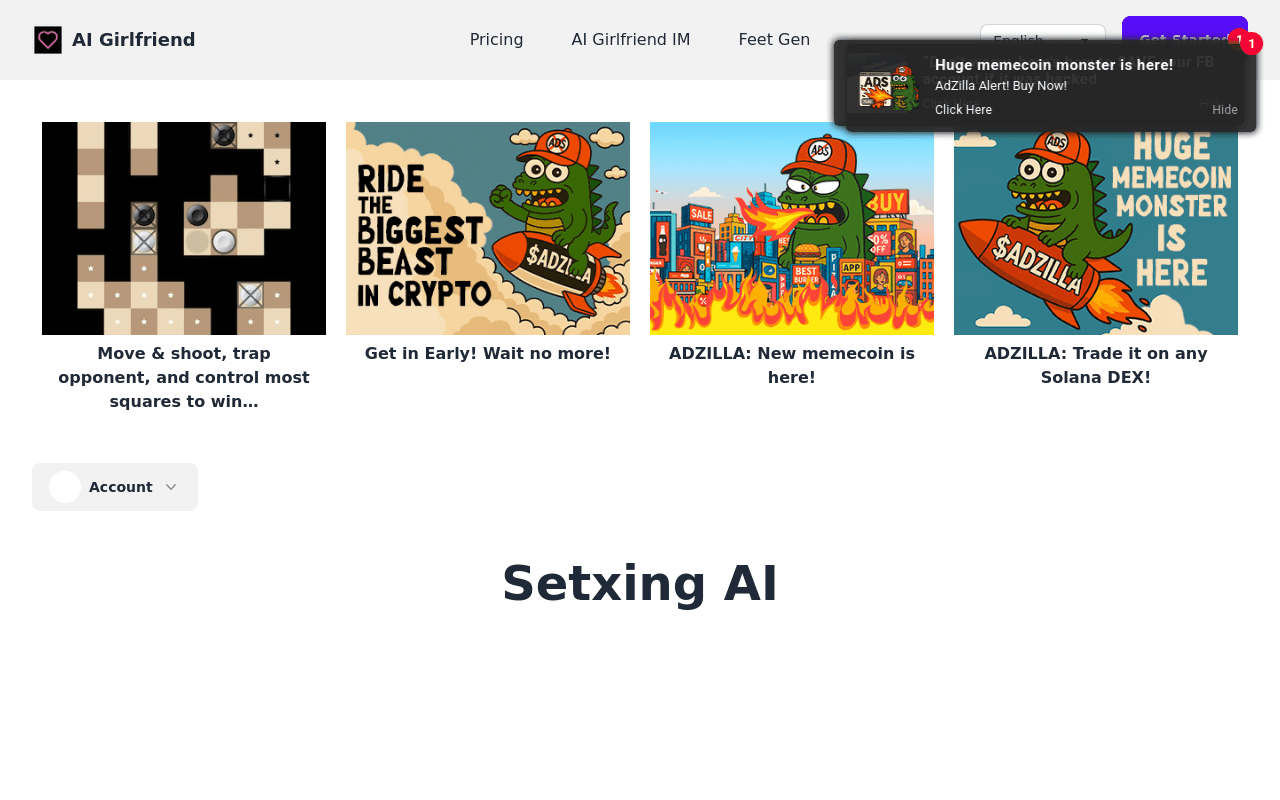The width and height of the screenshot is (1280, 800).
Task: Click the round Account avatar icon
Action: tap(65, 487)
